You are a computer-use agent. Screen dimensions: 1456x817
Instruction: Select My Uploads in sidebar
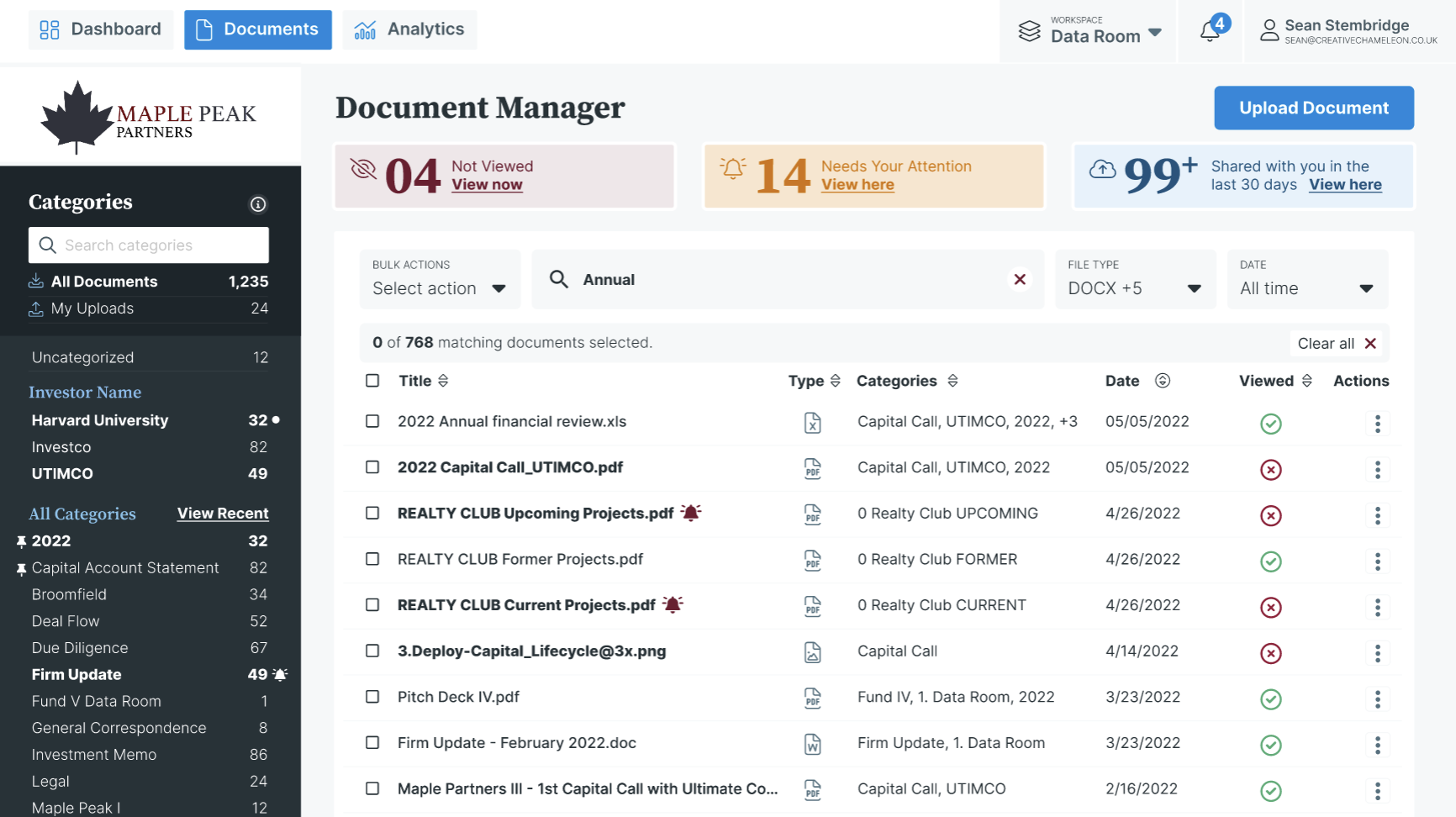point(149,308)
